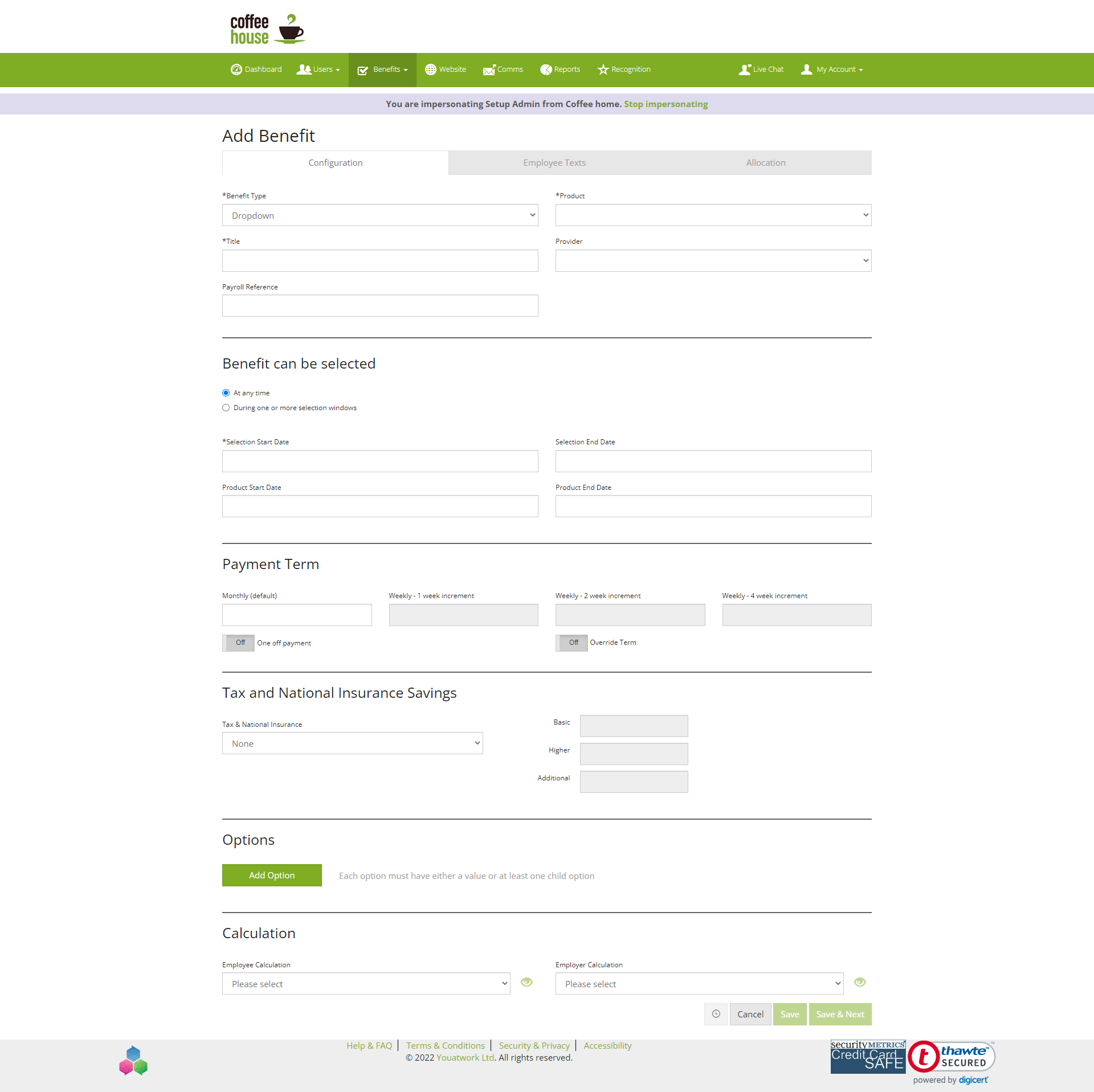
Task: Click the Website globe icon
Action: [x=431, y=69]
